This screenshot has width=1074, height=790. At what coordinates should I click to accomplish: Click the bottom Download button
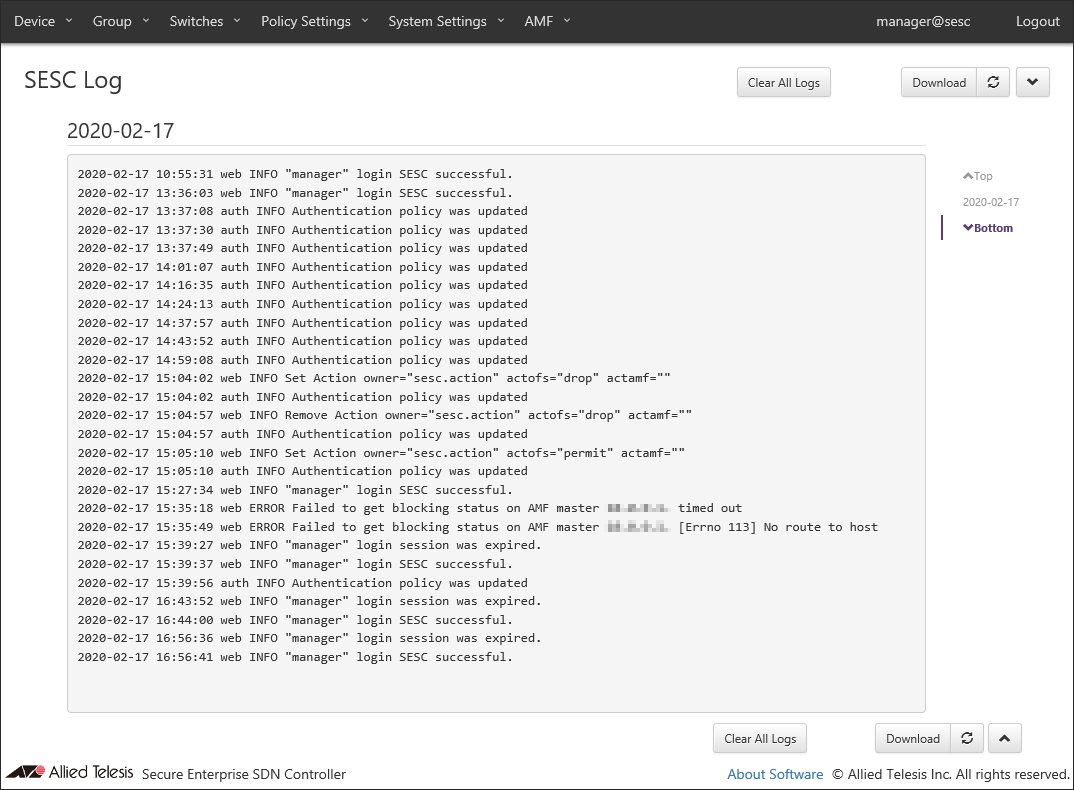912,739
